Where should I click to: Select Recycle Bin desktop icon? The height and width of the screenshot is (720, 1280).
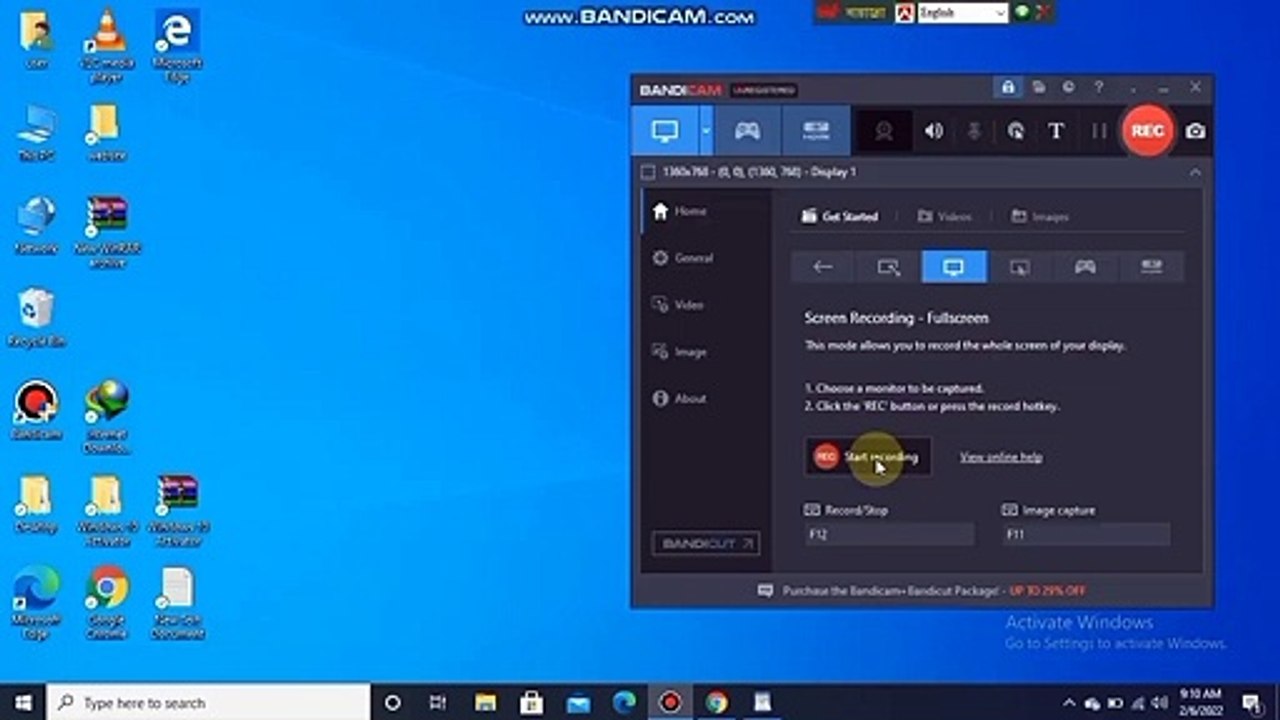pyautogui.click(x=36, y=319)
